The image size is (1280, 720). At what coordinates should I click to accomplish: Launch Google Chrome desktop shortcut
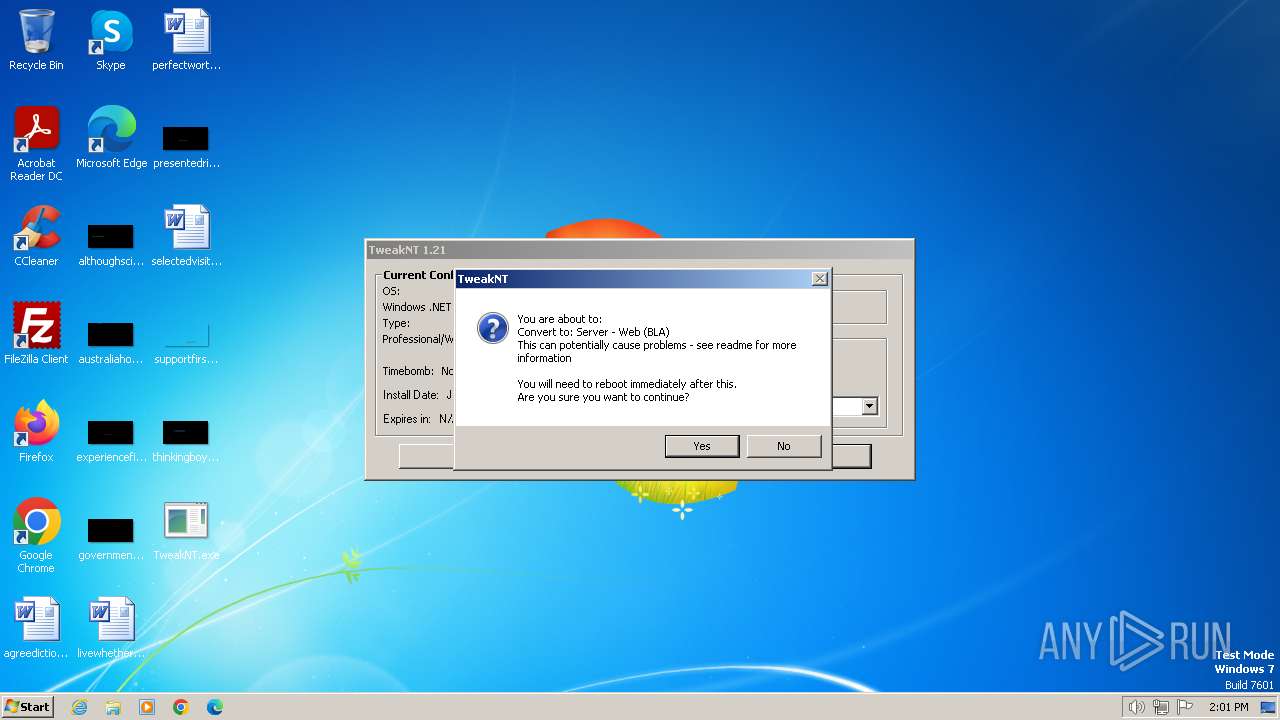tap(36, 536)
